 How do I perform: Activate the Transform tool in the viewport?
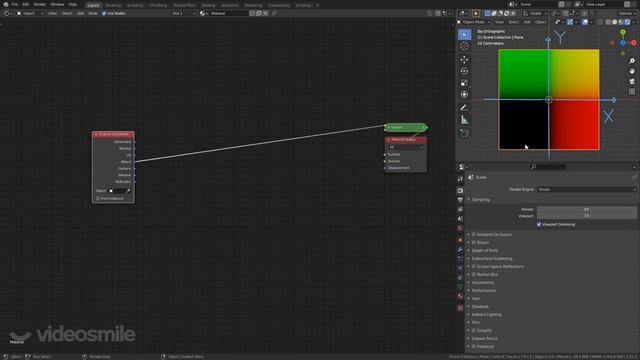[x=464, y=95]
